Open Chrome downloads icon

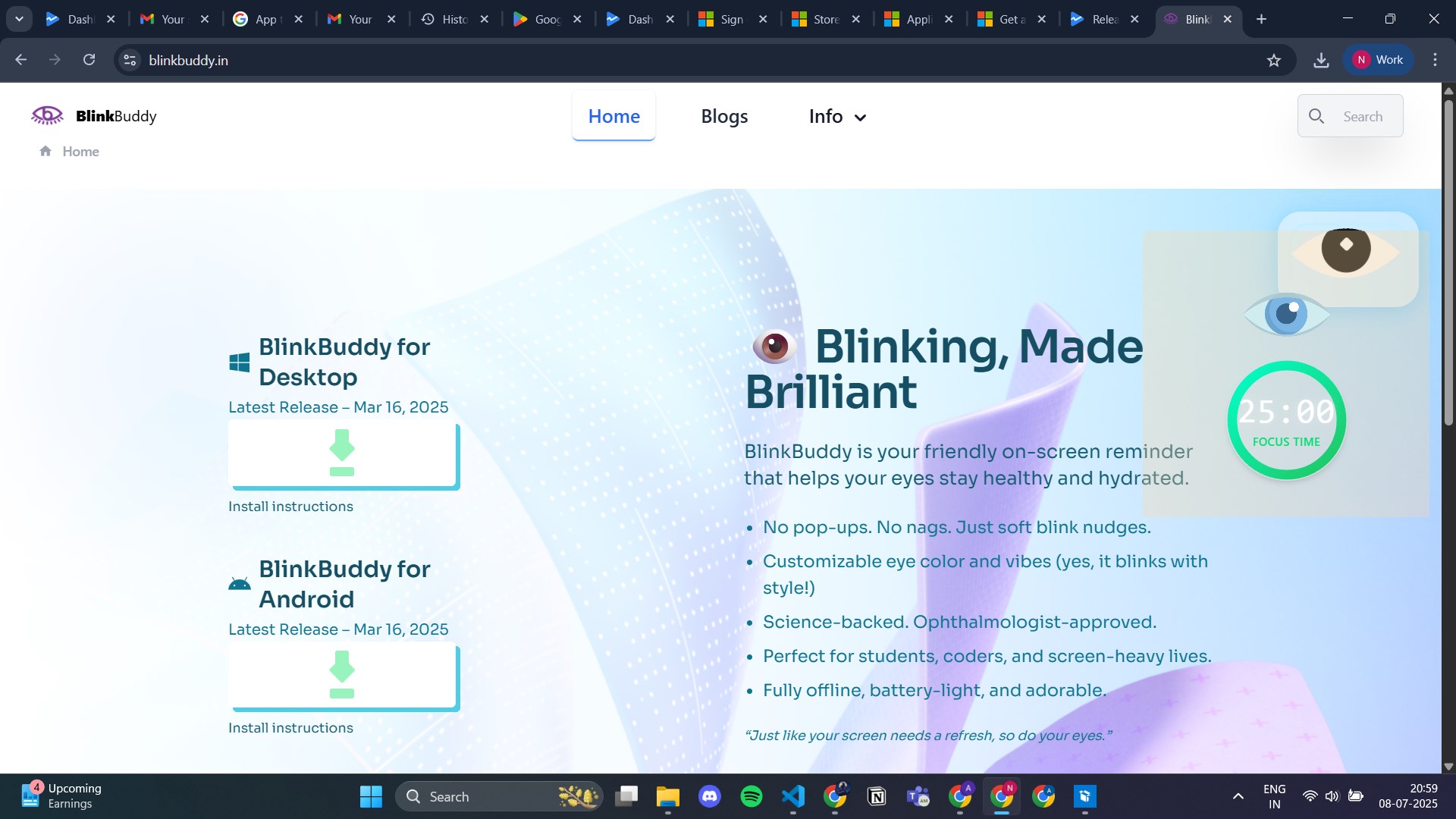tap(1320, 60)
